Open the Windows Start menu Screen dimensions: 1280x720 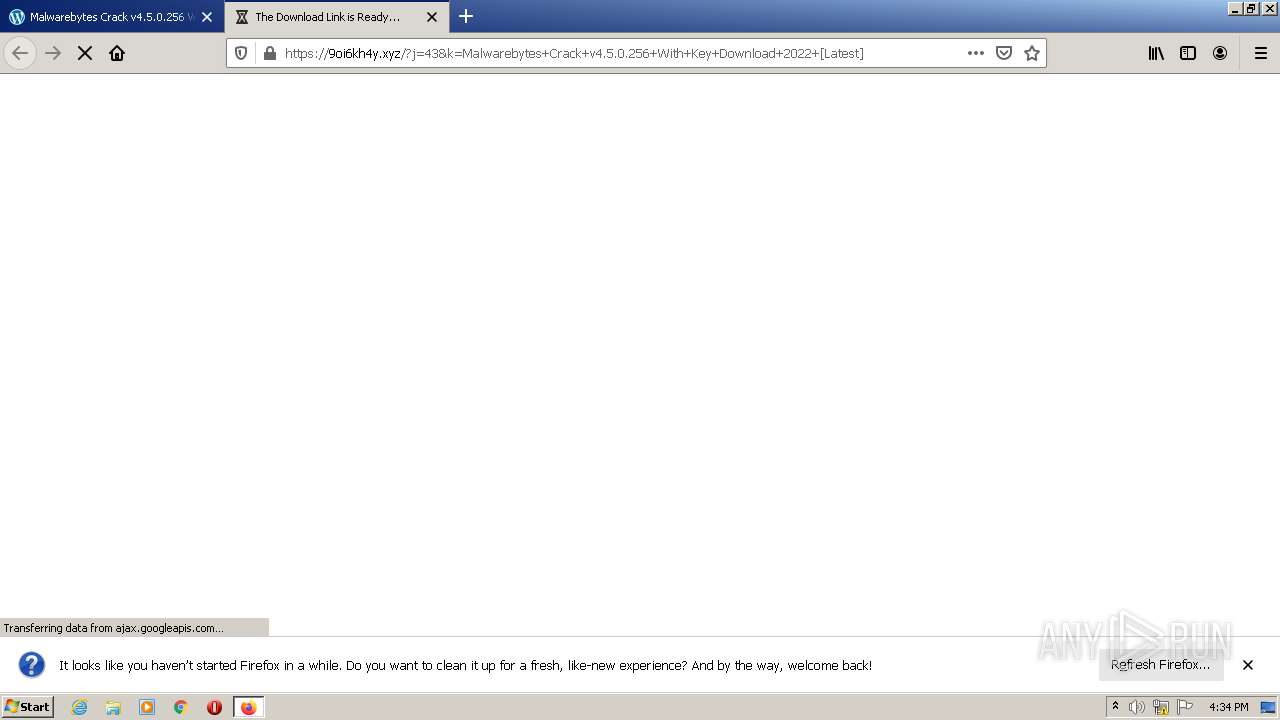28,706
